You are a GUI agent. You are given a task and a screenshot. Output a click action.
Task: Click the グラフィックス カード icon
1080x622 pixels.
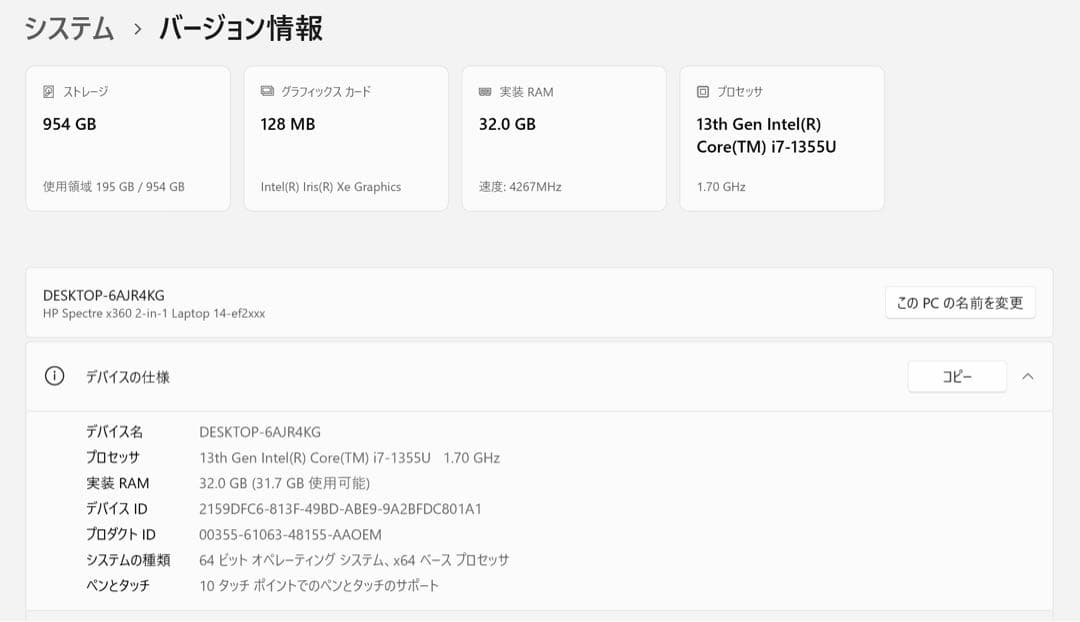(x=265, y=91)
